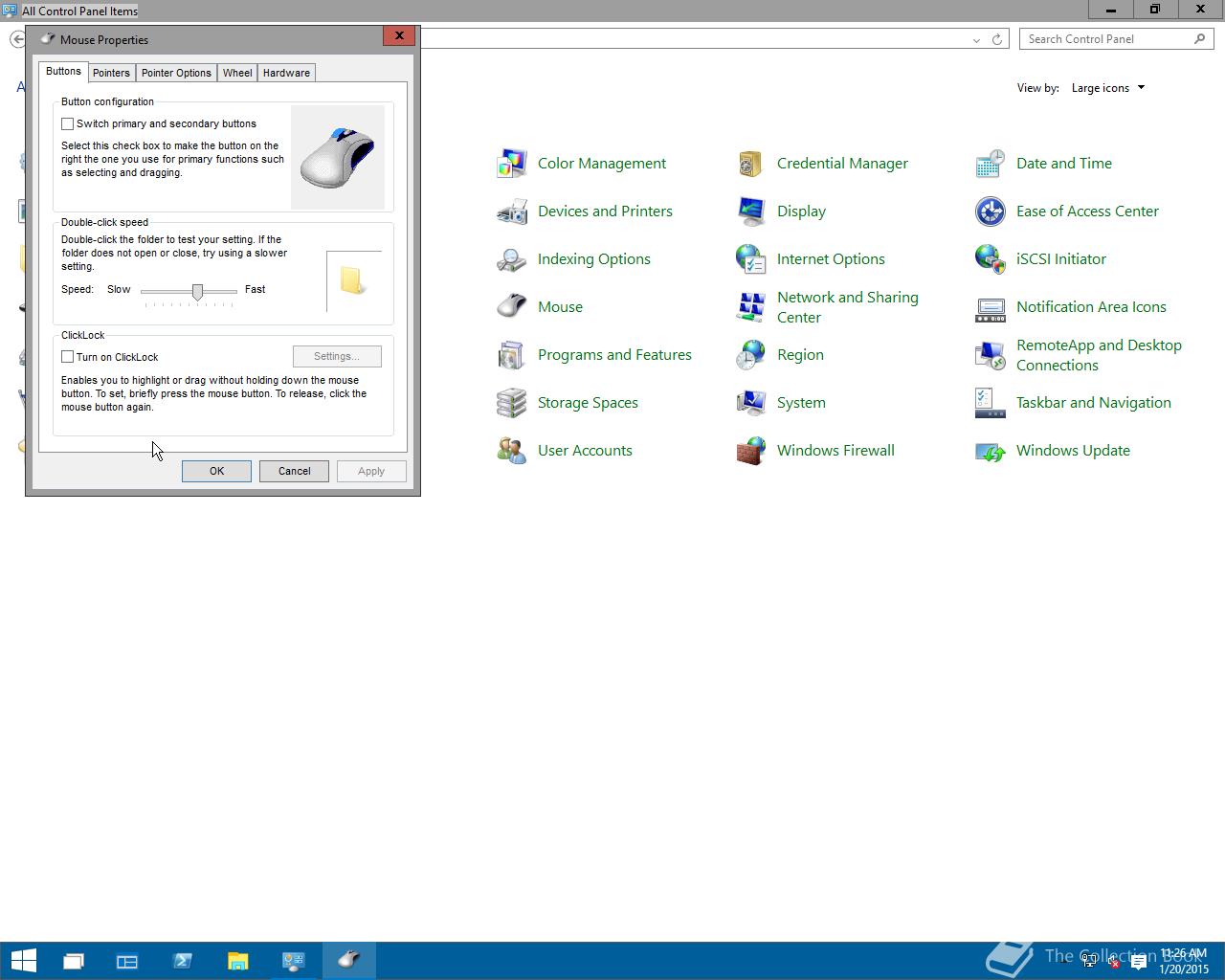Click the test folder in Double-click speed
Viewport: 1225px width, 980px height.
click(x=352, y=280)
